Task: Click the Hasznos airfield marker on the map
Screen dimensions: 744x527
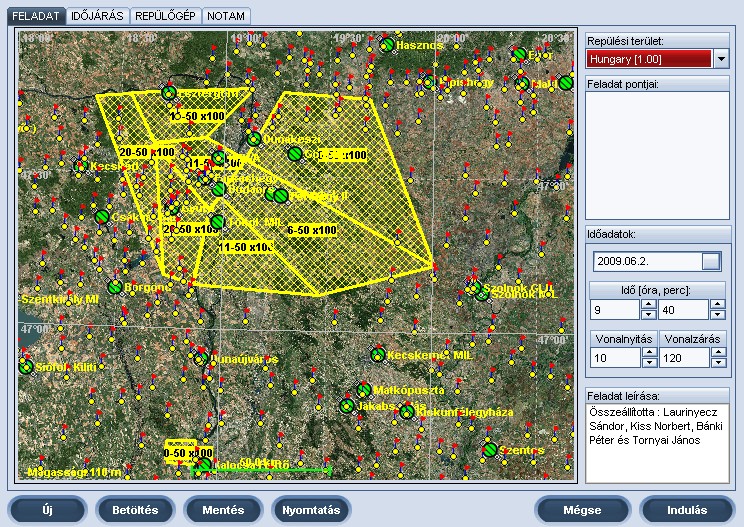Action: click(x=387, y=44)
